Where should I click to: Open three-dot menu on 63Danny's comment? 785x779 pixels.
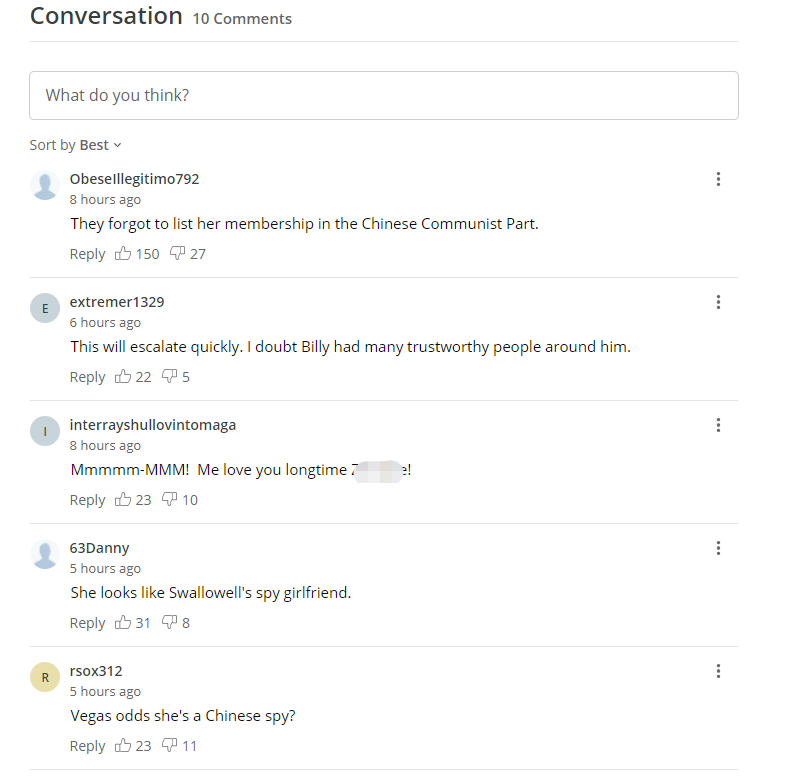click(718, 548)
